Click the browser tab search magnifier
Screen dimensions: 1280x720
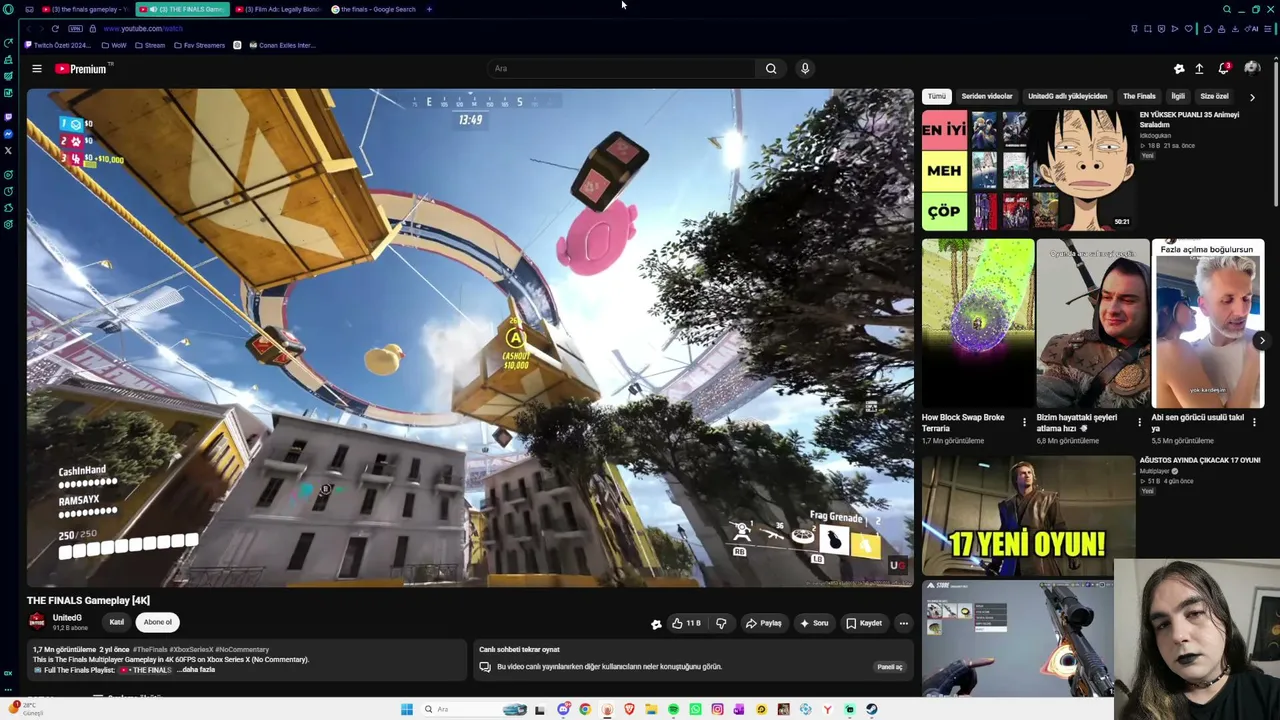1227,9
